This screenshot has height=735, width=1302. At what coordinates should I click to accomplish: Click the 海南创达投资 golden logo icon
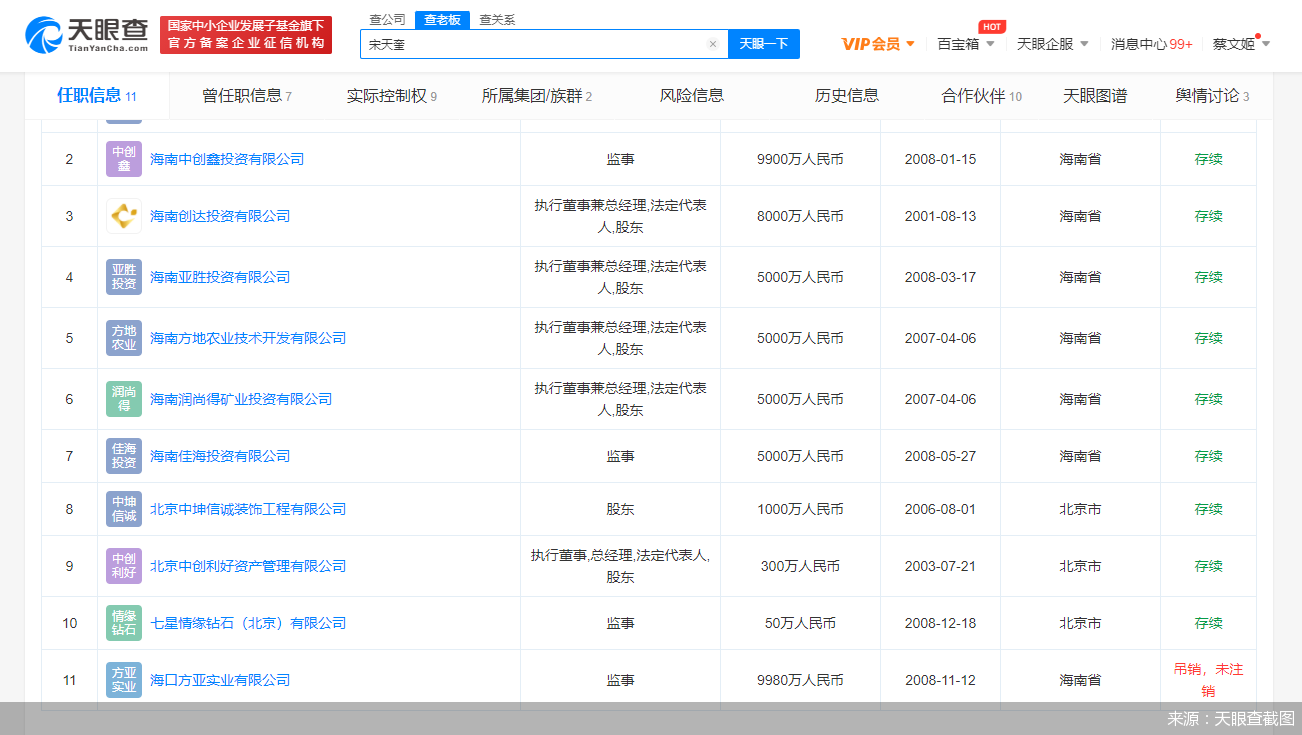(x=123, y=215)
